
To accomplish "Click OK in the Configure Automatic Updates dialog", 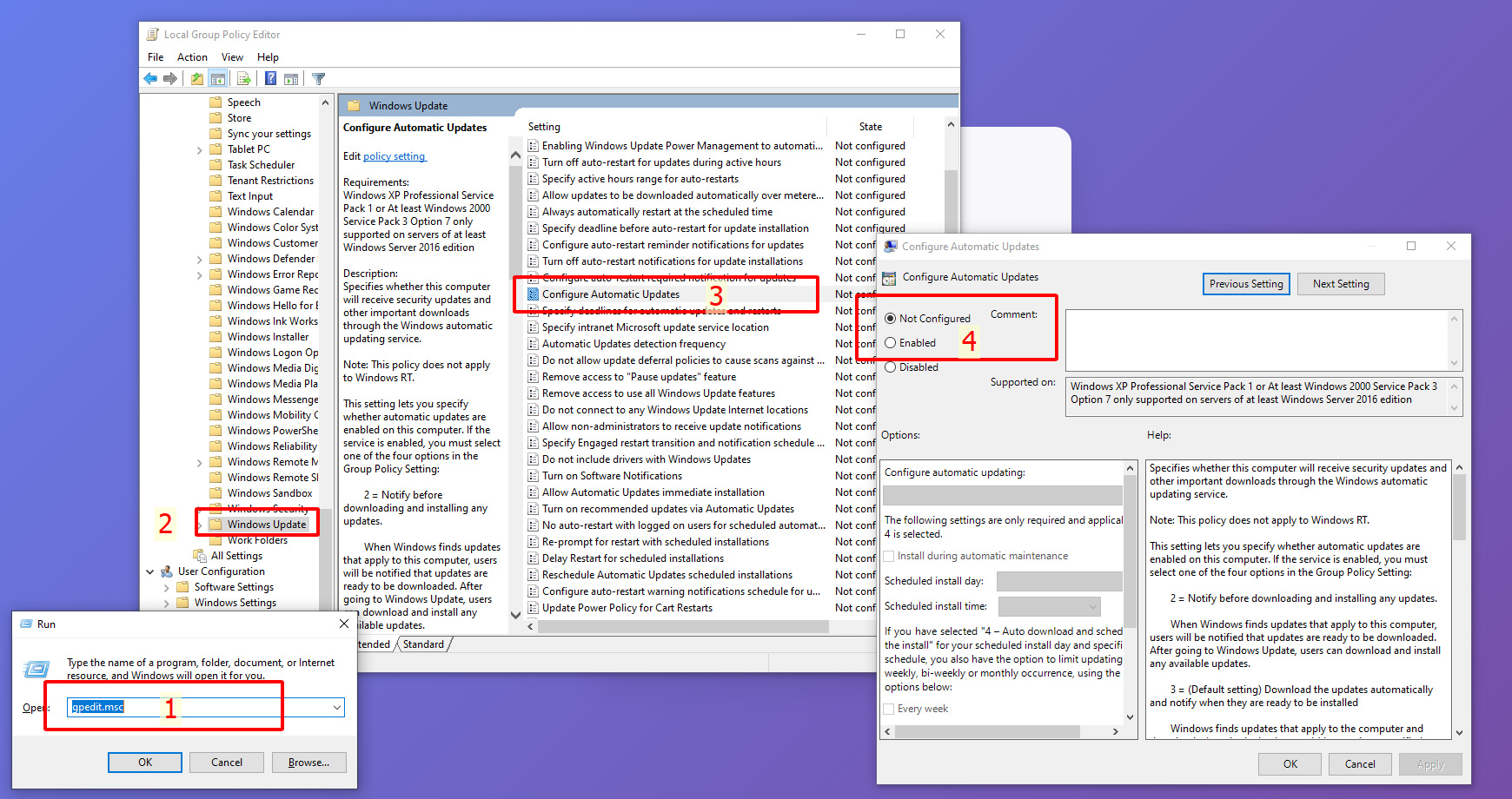I will 1290,764.
